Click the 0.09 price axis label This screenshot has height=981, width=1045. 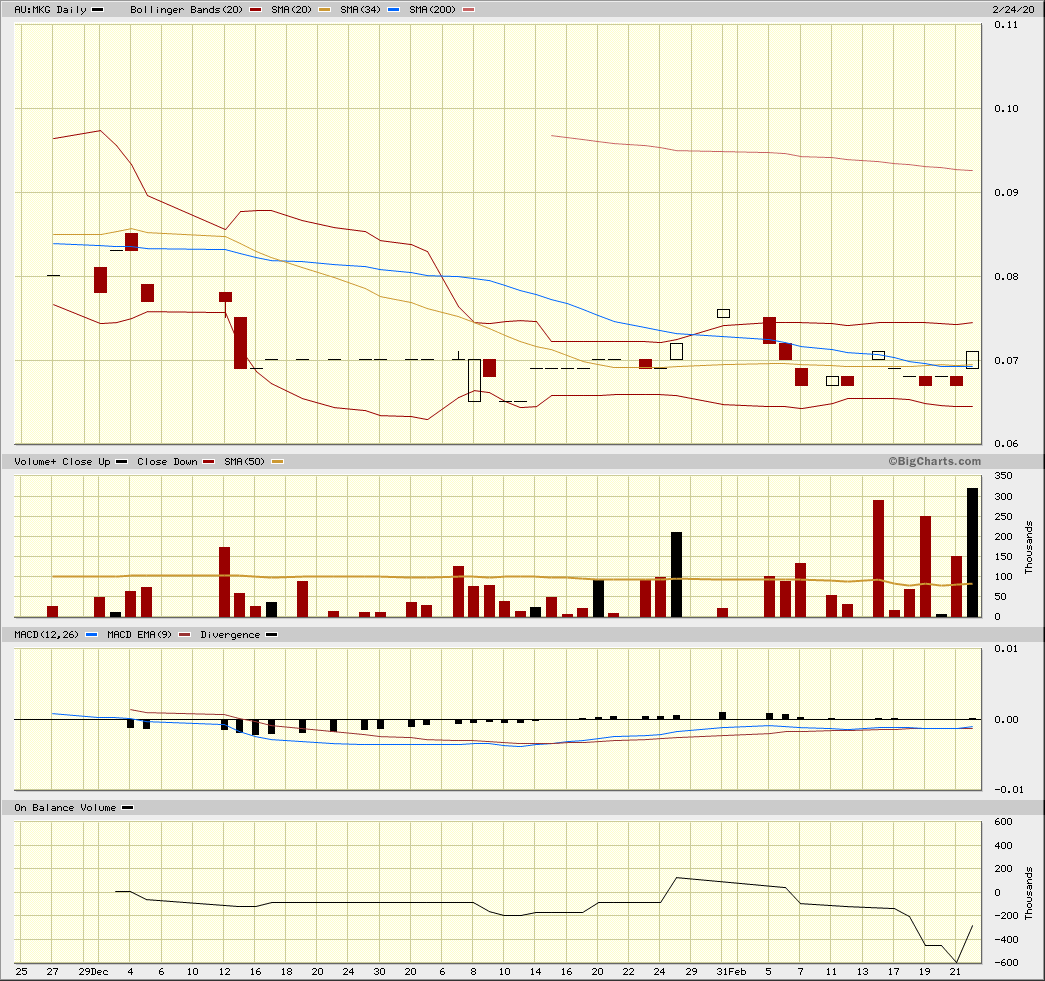(x=1006, y=193)
